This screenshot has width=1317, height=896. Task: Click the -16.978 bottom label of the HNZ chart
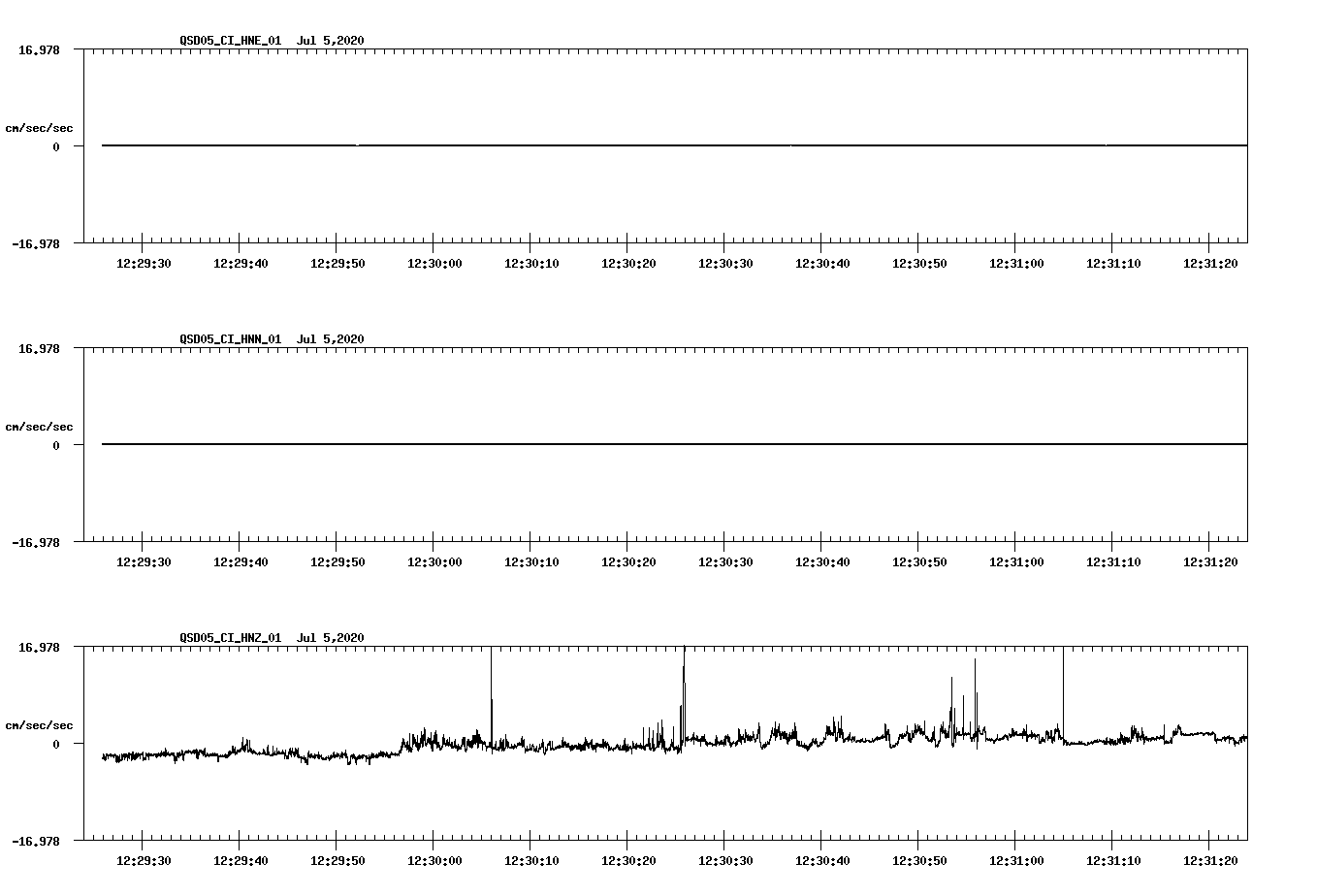coord(36,842)
